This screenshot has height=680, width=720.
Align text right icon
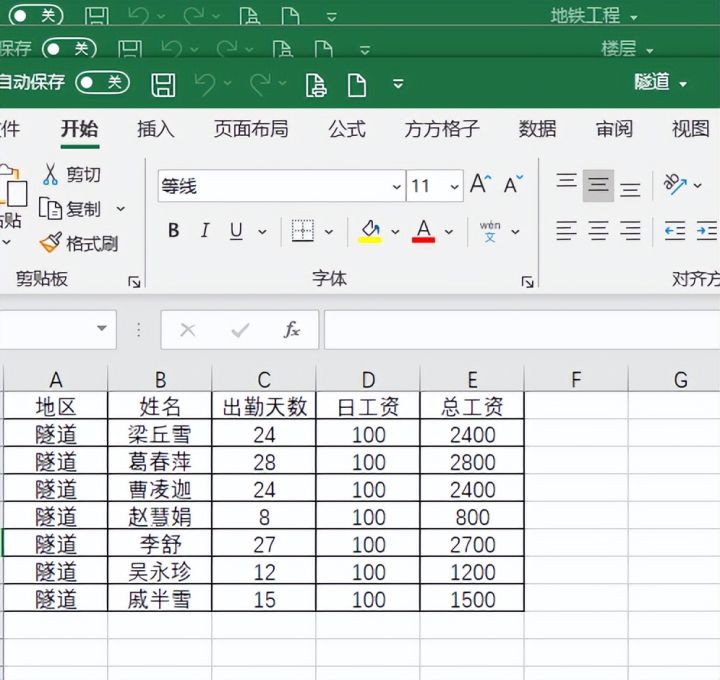tap(630, 230)
